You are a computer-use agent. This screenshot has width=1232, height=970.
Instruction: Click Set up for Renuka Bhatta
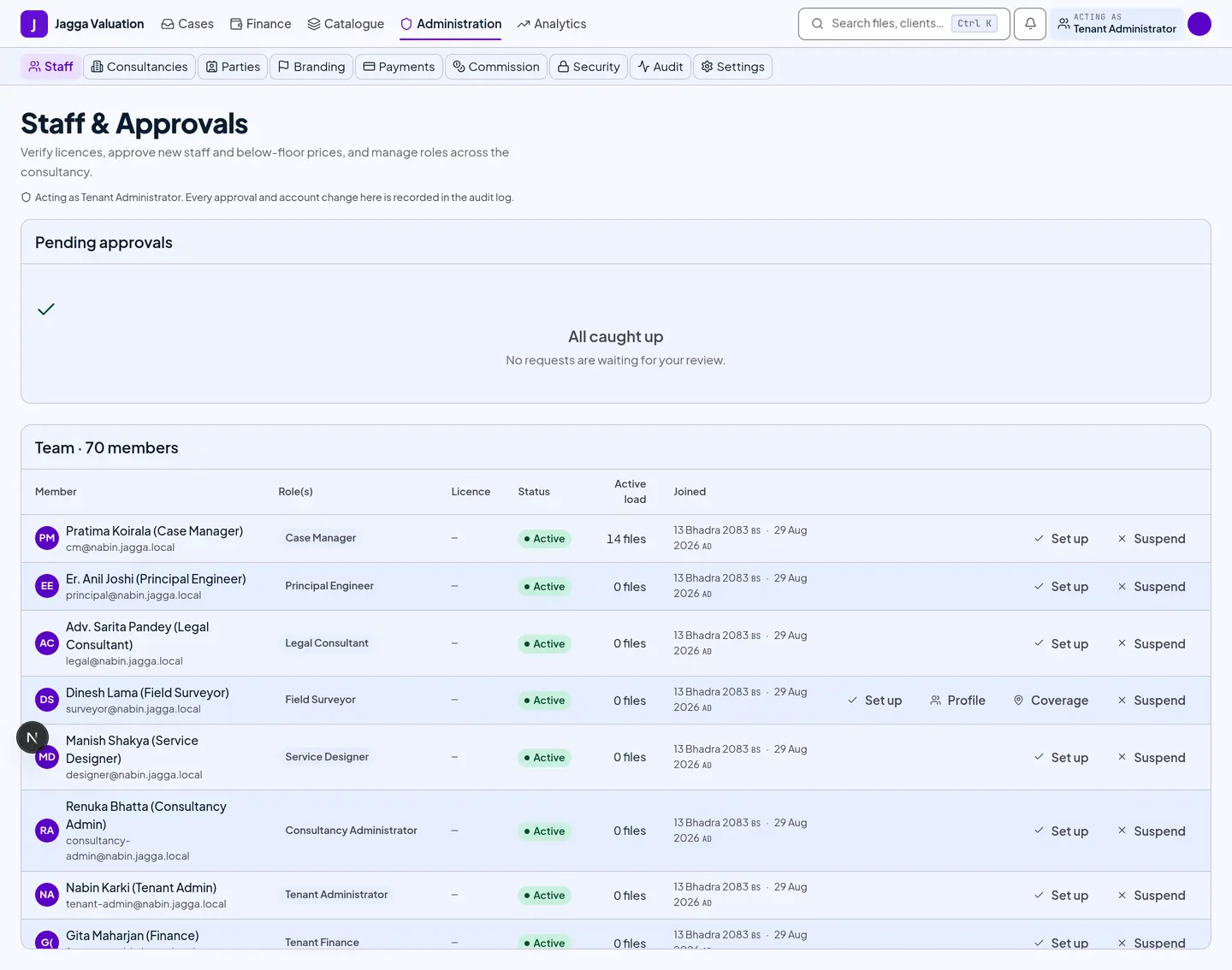1061,831
